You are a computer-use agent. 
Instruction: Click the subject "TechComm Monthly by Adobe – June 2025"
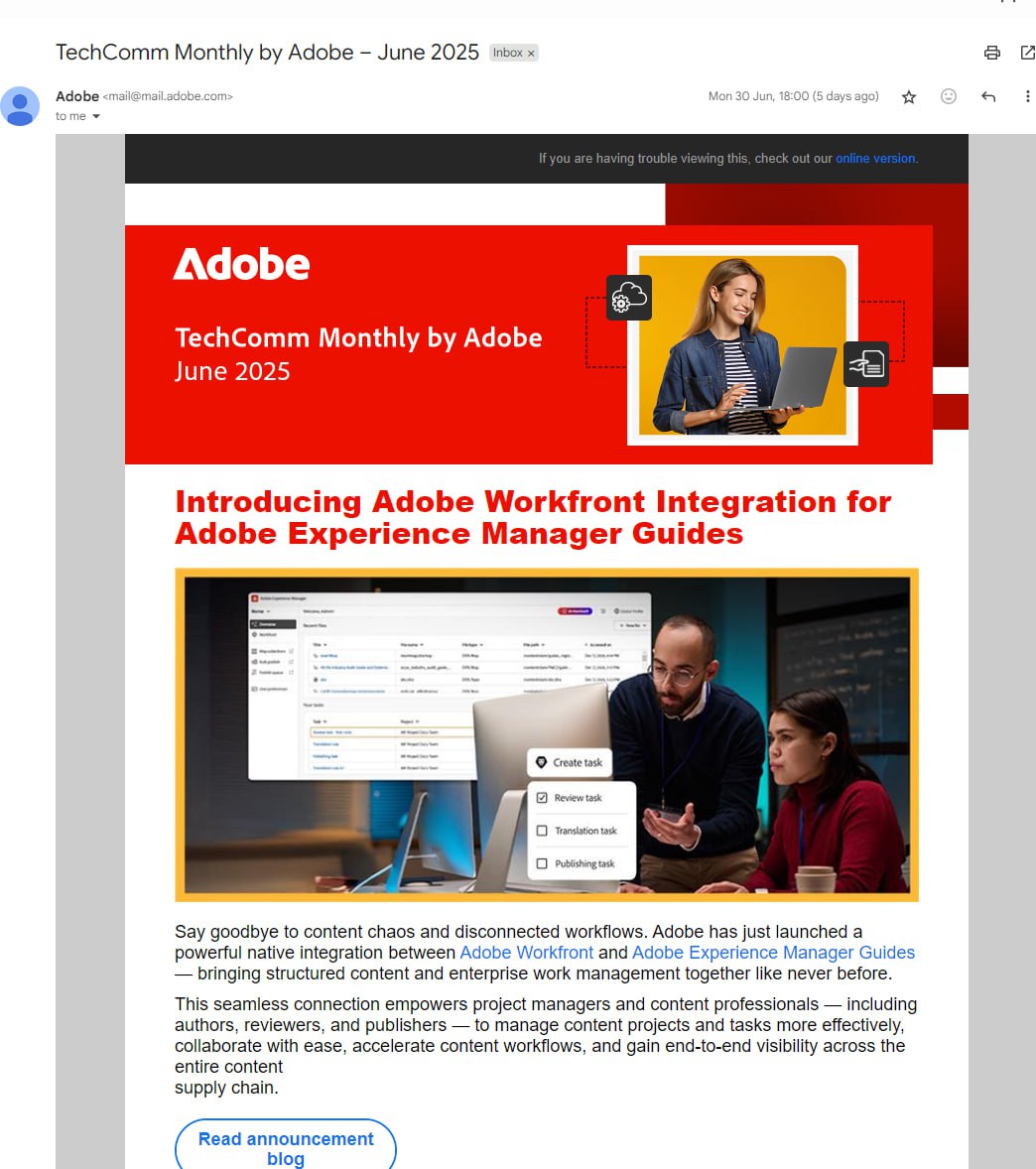(267, 53)
